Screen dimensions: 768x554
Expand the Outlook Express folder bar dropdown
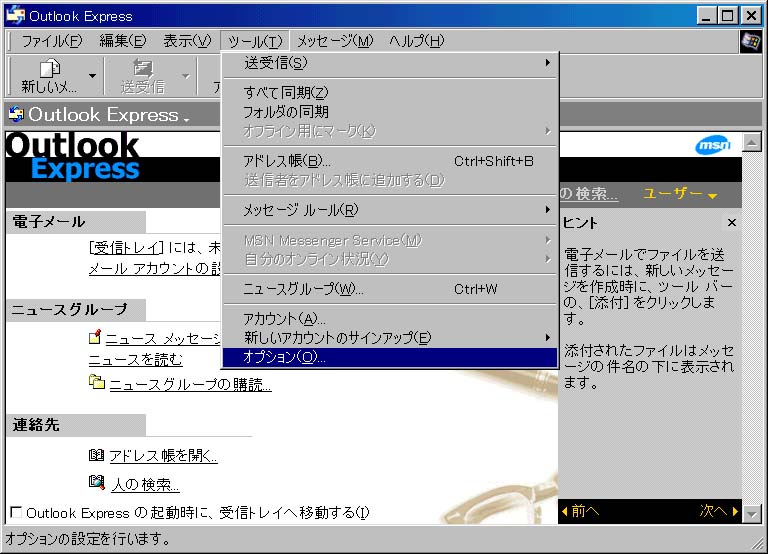coord(186,119)
